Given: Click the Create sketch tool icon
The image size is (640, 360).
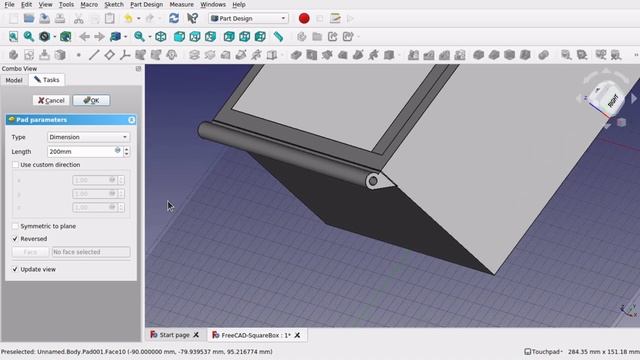Looking at the screenshot, I should tap(29, 55).
